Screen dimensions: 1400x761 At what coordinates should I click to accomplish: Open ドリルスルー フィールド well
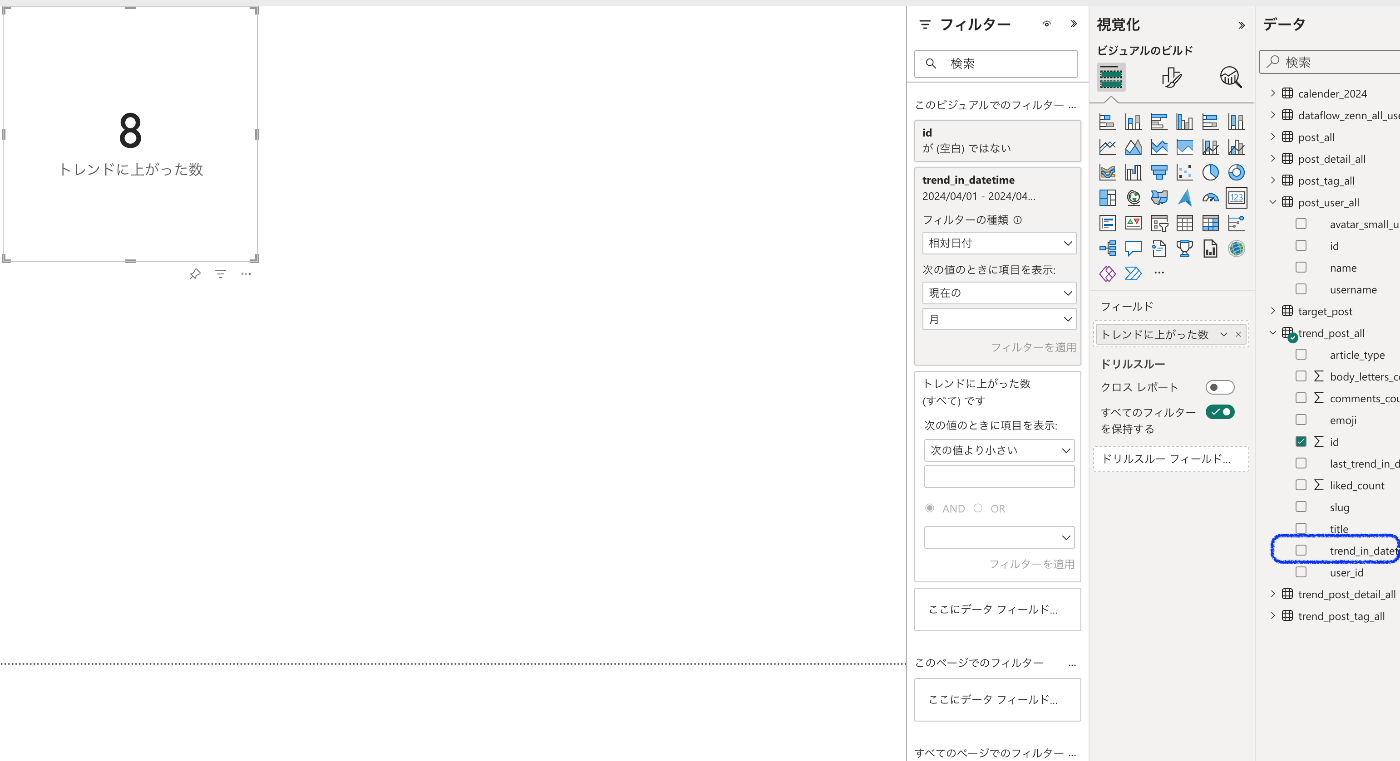(x=1170, y=459)
